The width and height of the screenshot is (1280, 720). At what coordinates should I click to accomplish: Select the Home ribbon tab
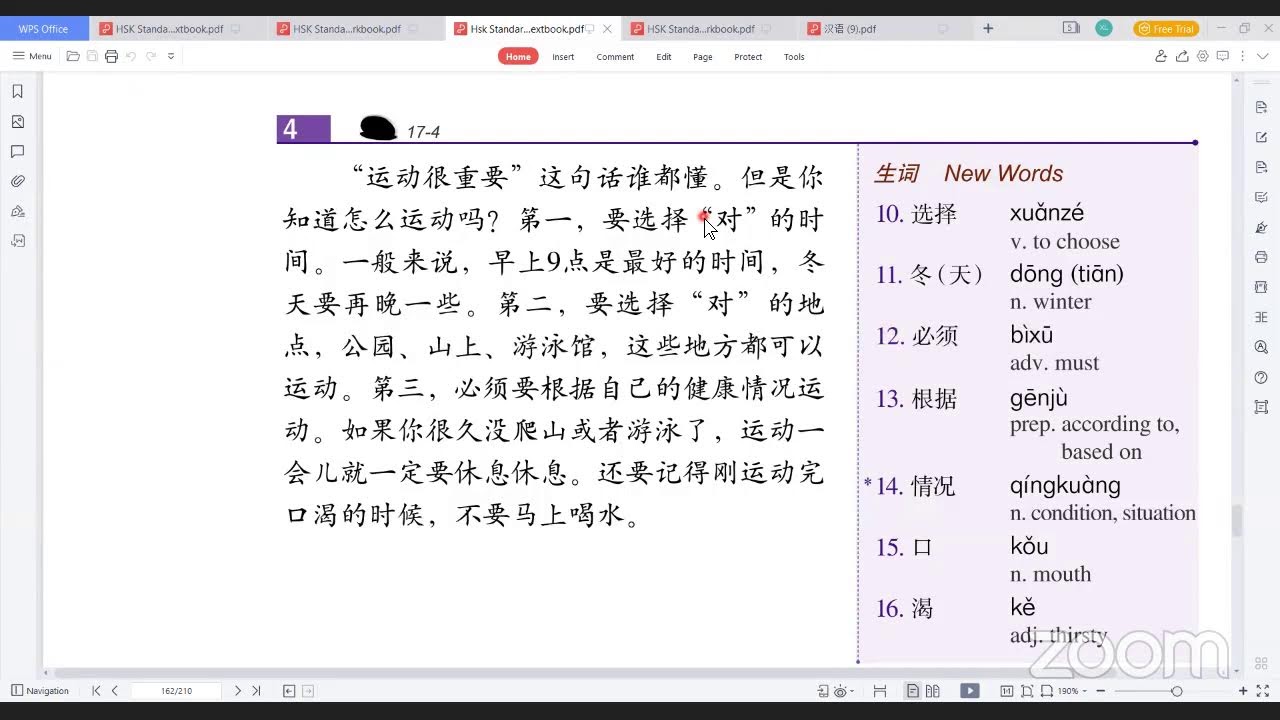[518, 56]
